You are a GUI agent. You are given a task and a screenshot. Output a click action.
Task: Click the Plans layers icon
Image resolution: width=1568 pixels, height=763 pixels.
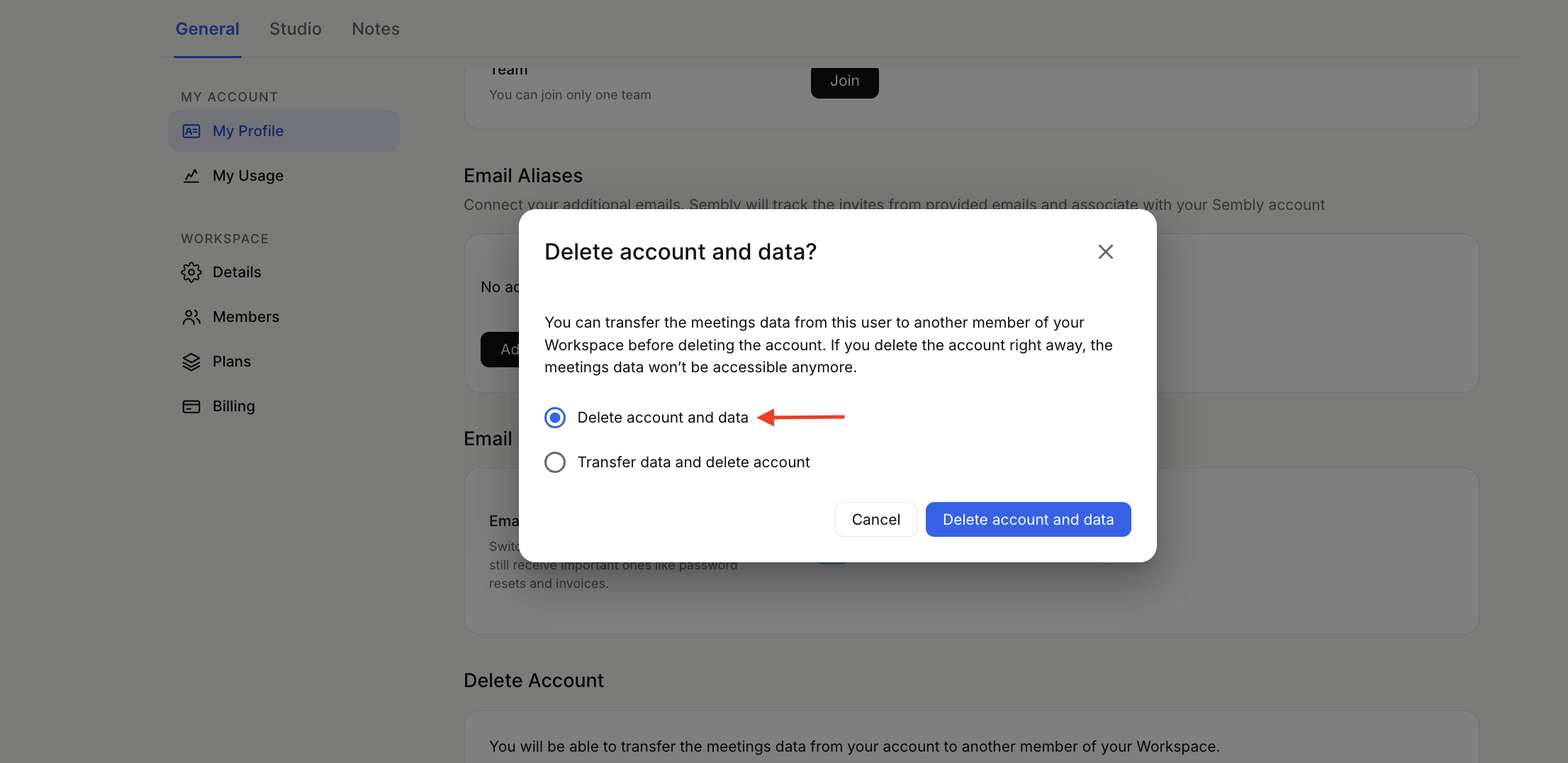point(191,362)
